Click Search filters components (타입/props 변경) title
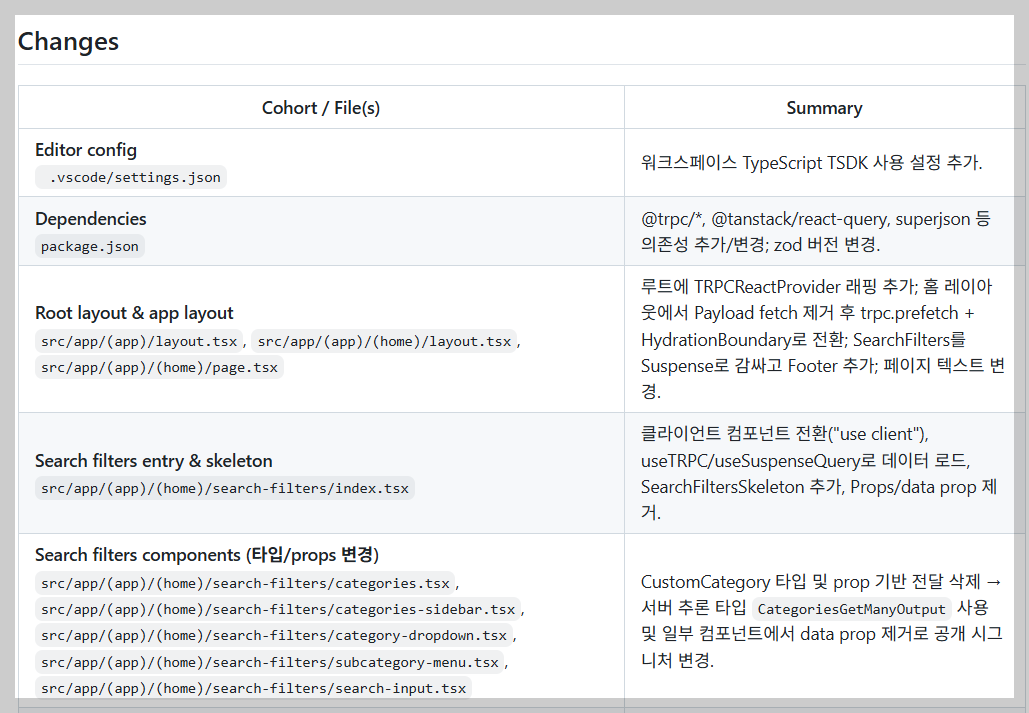This screenshot has height=713, width=1029. [207, 555]
